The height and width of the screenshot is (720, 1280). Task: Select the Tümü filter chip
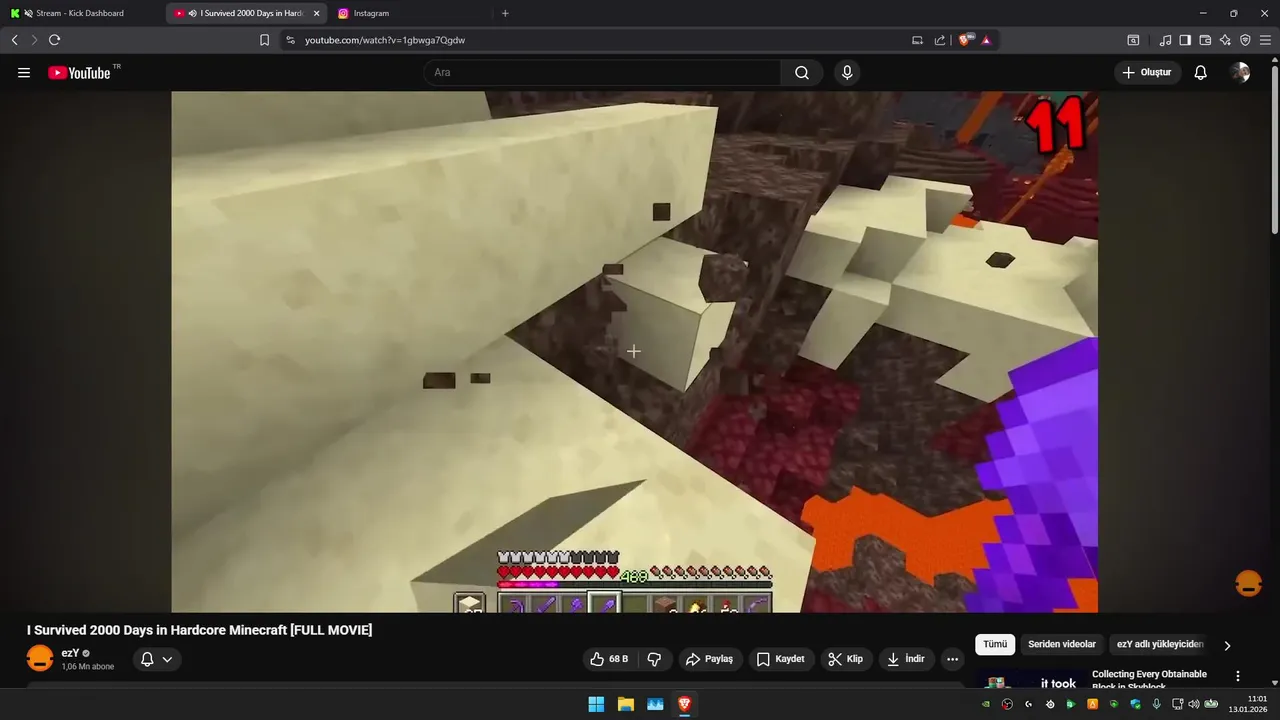(995, 645)
